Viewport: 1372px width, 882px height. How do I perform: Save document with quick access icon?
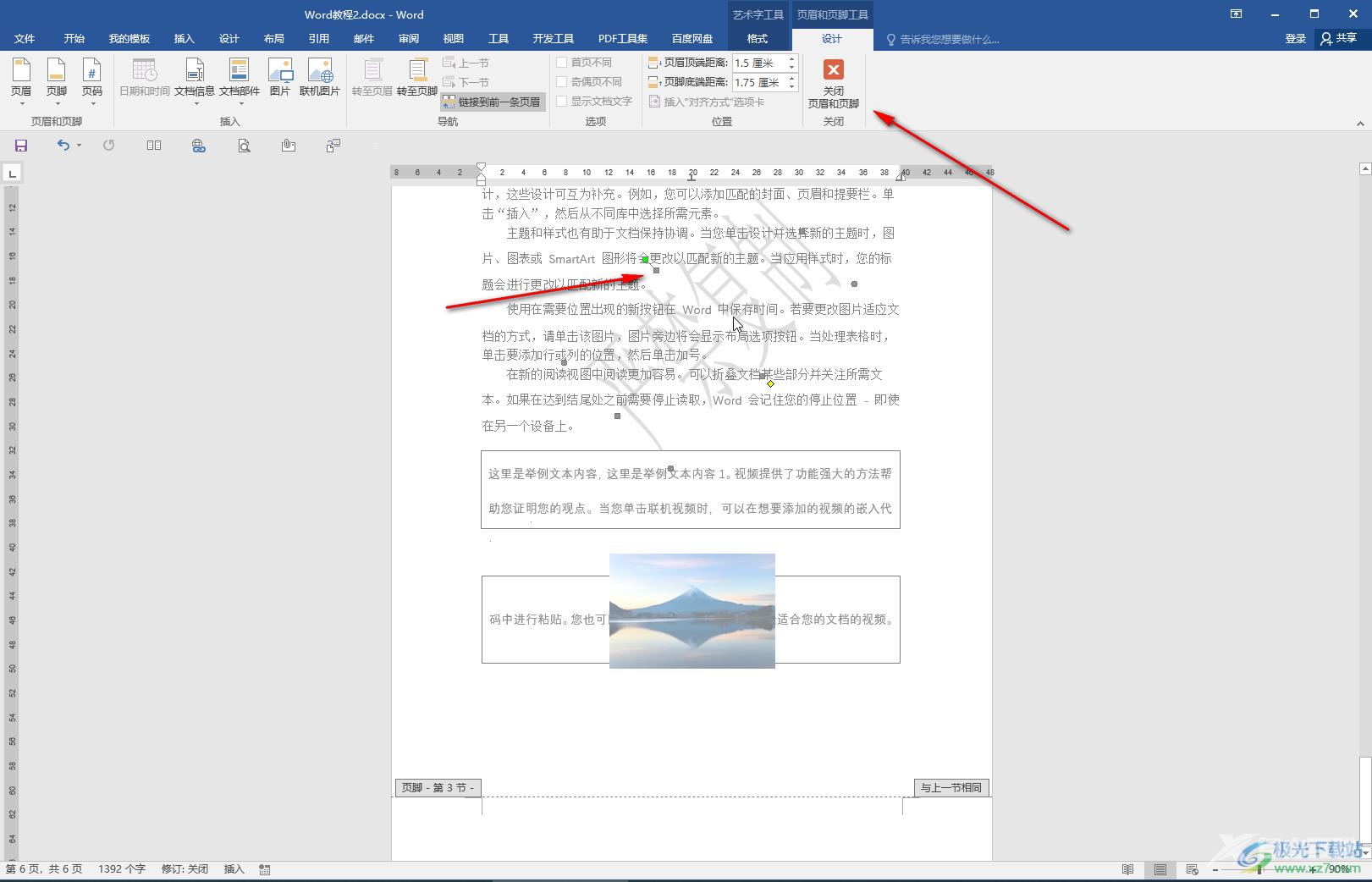(x=21, y=146)
